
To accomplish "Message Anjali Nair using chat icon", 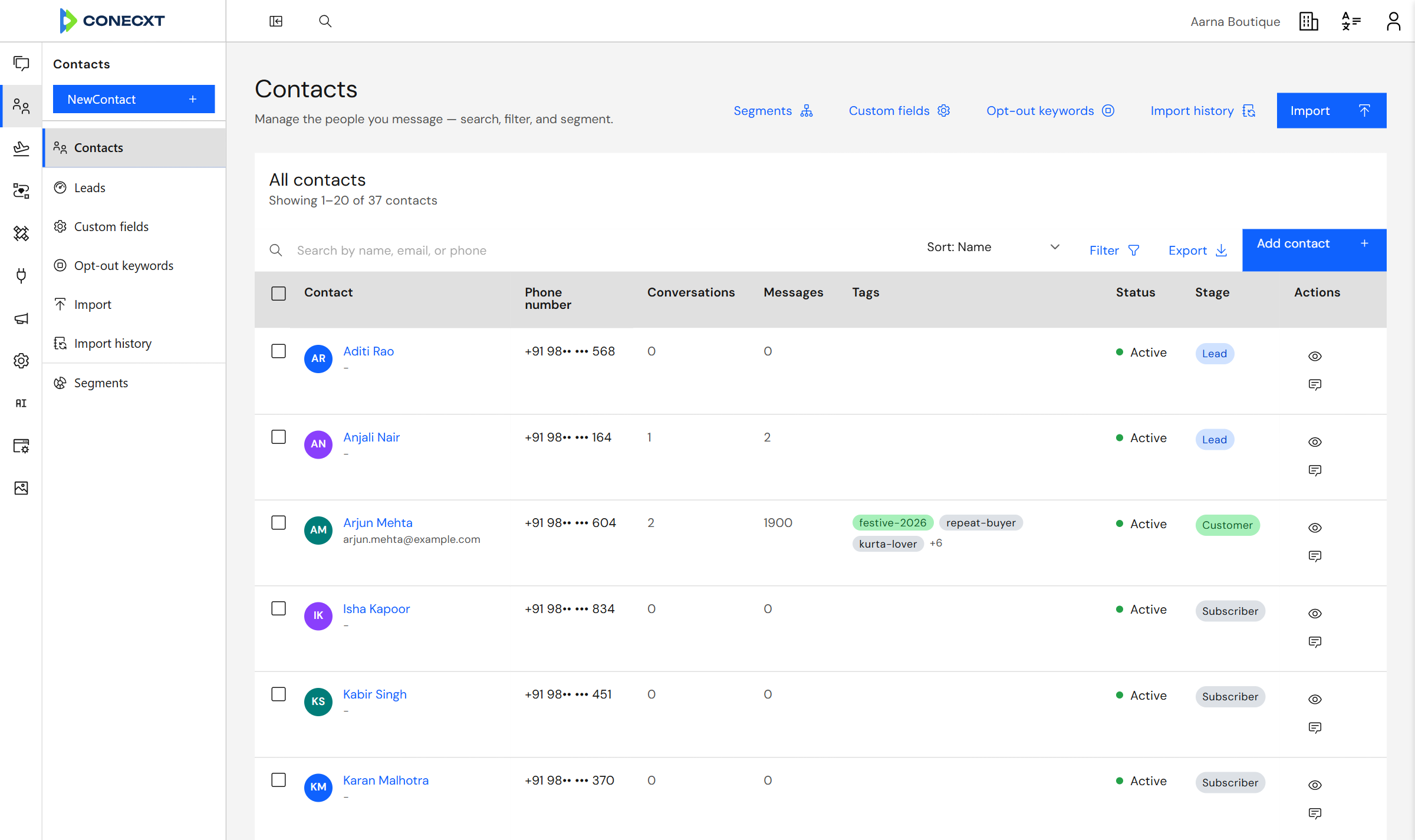I will (1315, 470).
